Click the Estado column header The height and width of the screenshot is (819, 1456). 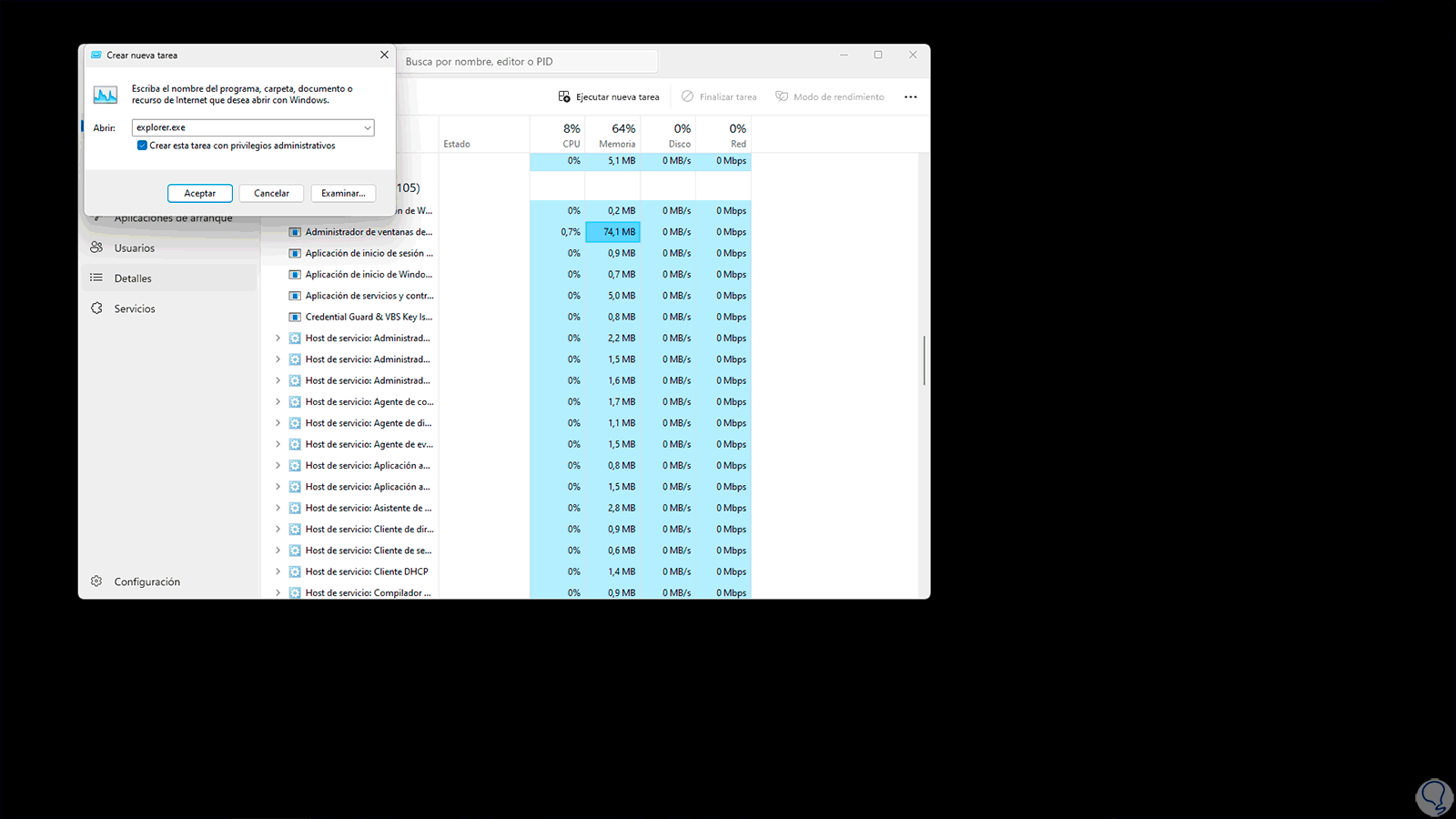pos(484,135)
